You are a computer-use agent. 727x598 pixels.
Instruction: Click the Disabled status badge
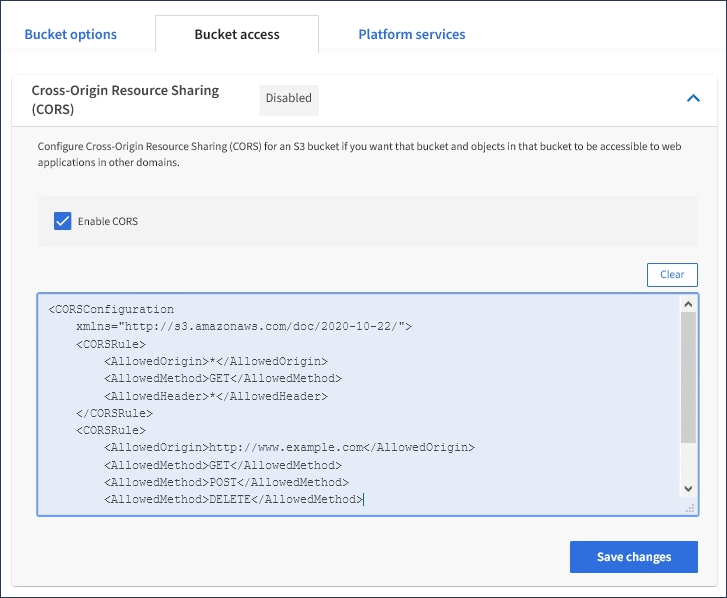coord(288,98)
